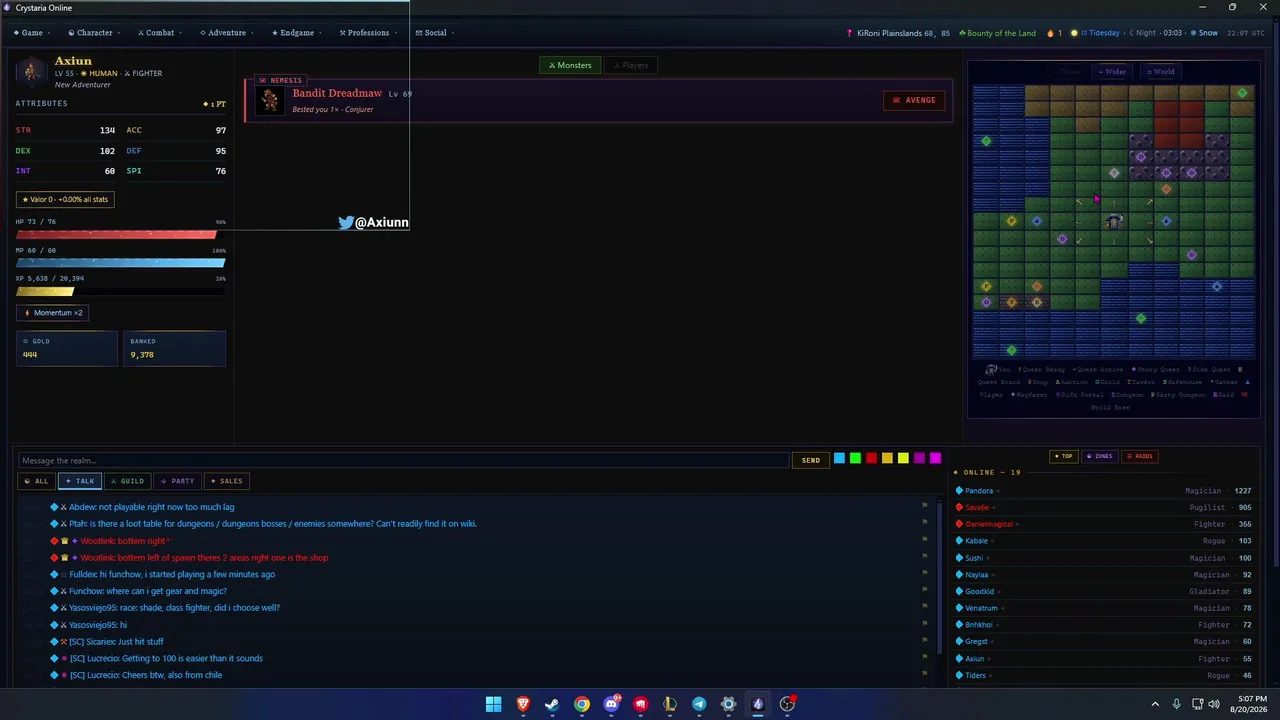Image resolution: width=1280 pixels, height=720 pixels.
Task: Open the Game dropdown menu
Action: (32, 33)
